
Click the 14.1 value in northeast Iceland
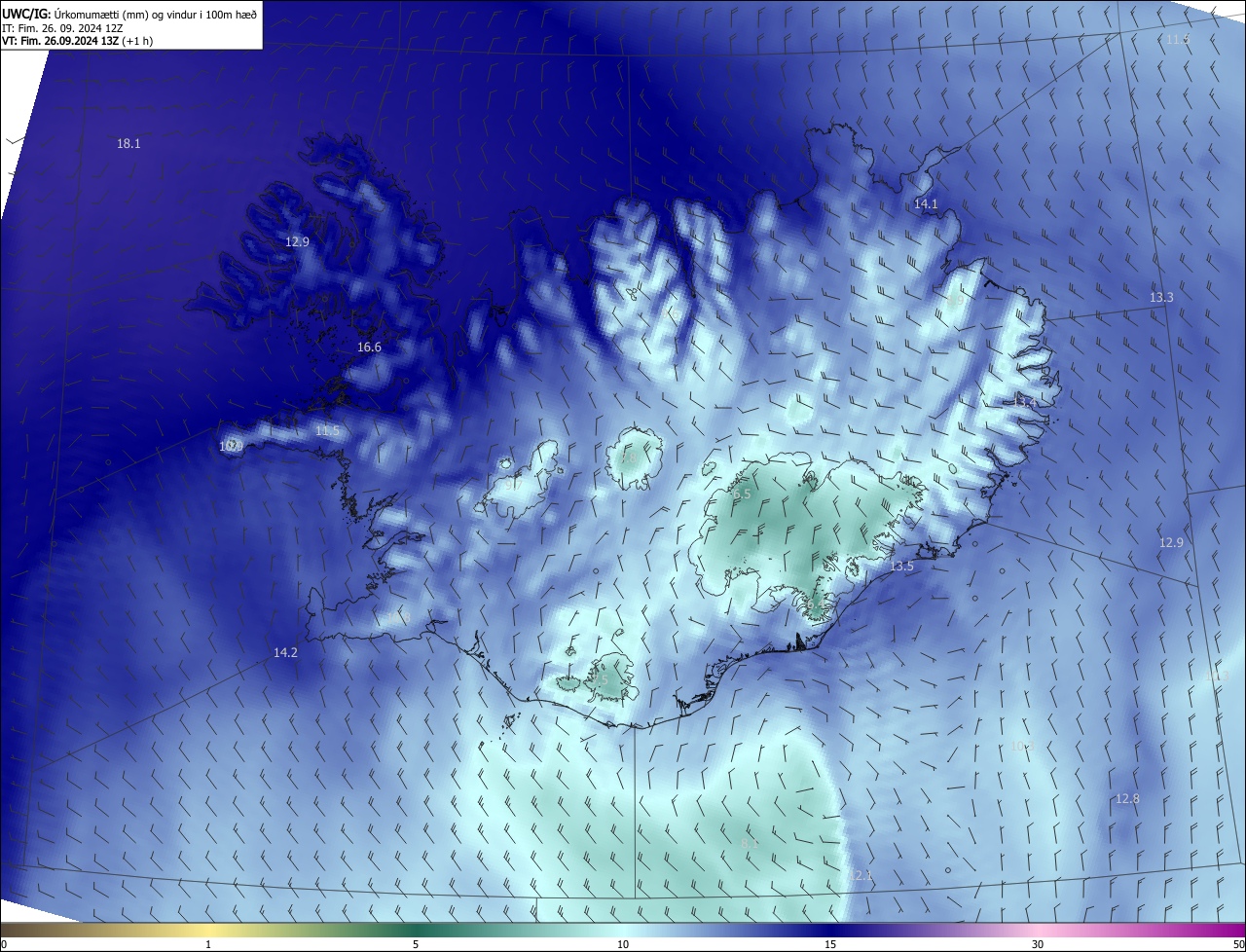click(926, 204)
